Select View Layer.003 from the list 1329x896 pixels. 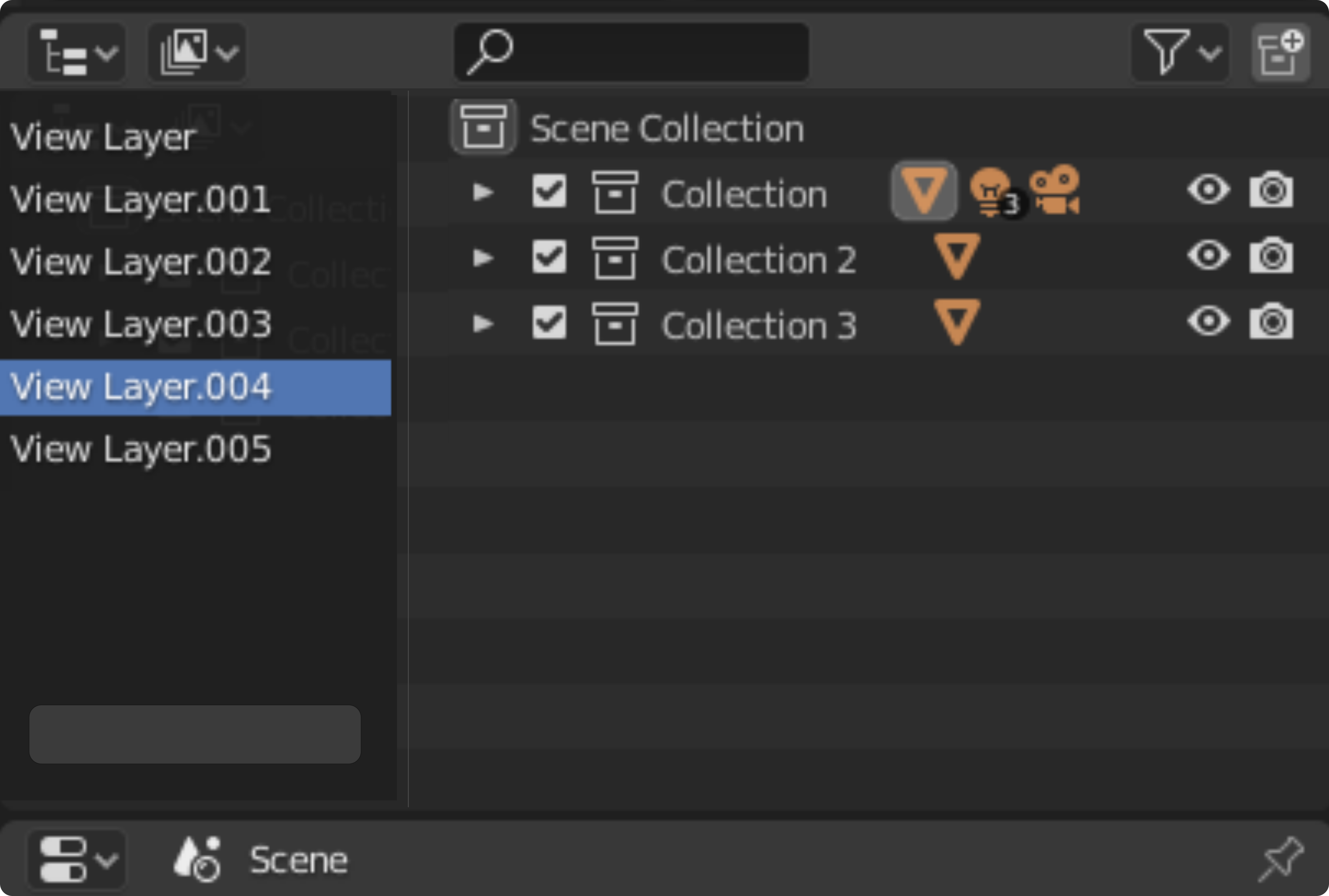coord(195,325)
